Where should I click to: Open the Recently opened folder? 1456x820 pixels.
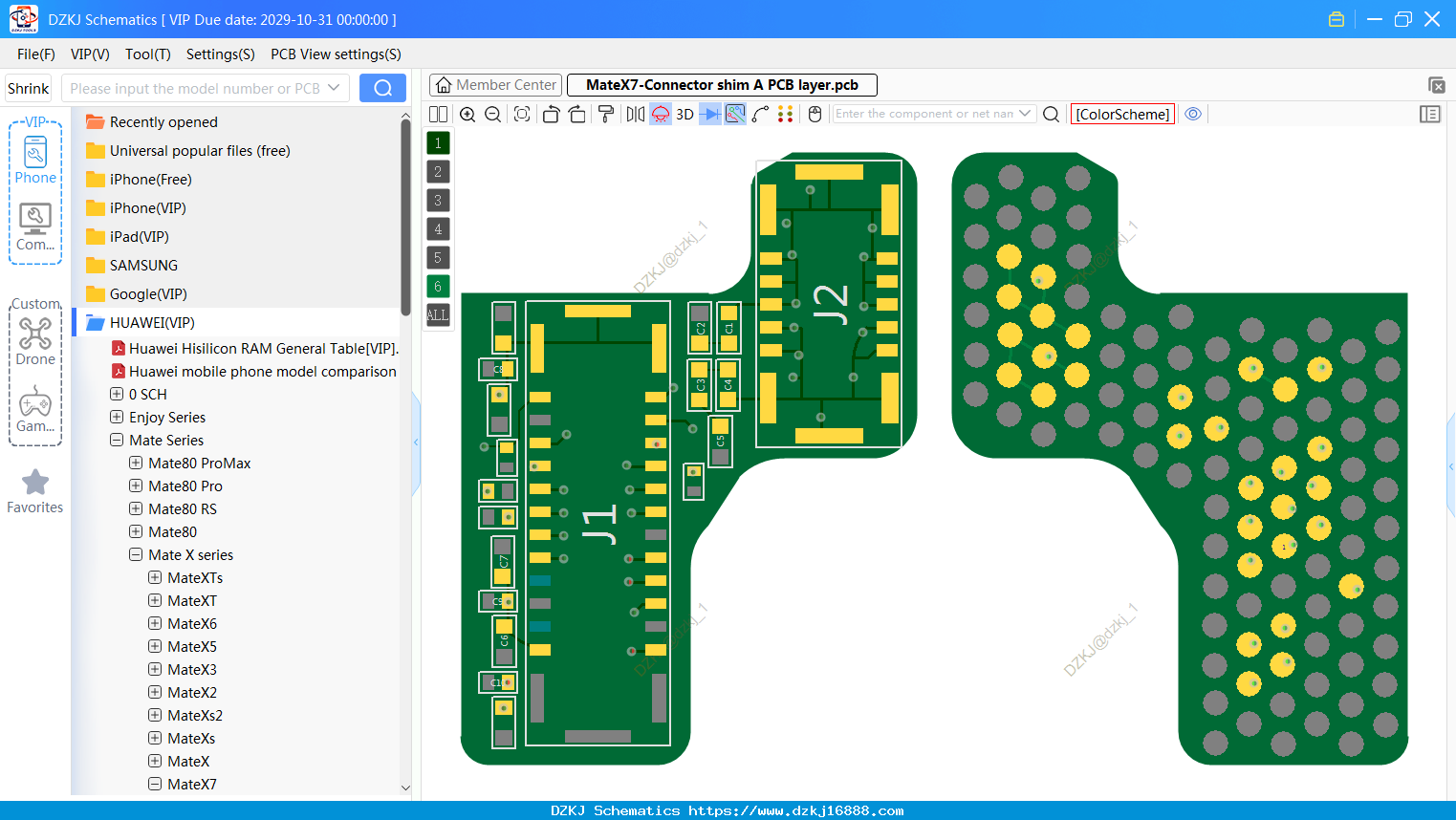point(151,121)
